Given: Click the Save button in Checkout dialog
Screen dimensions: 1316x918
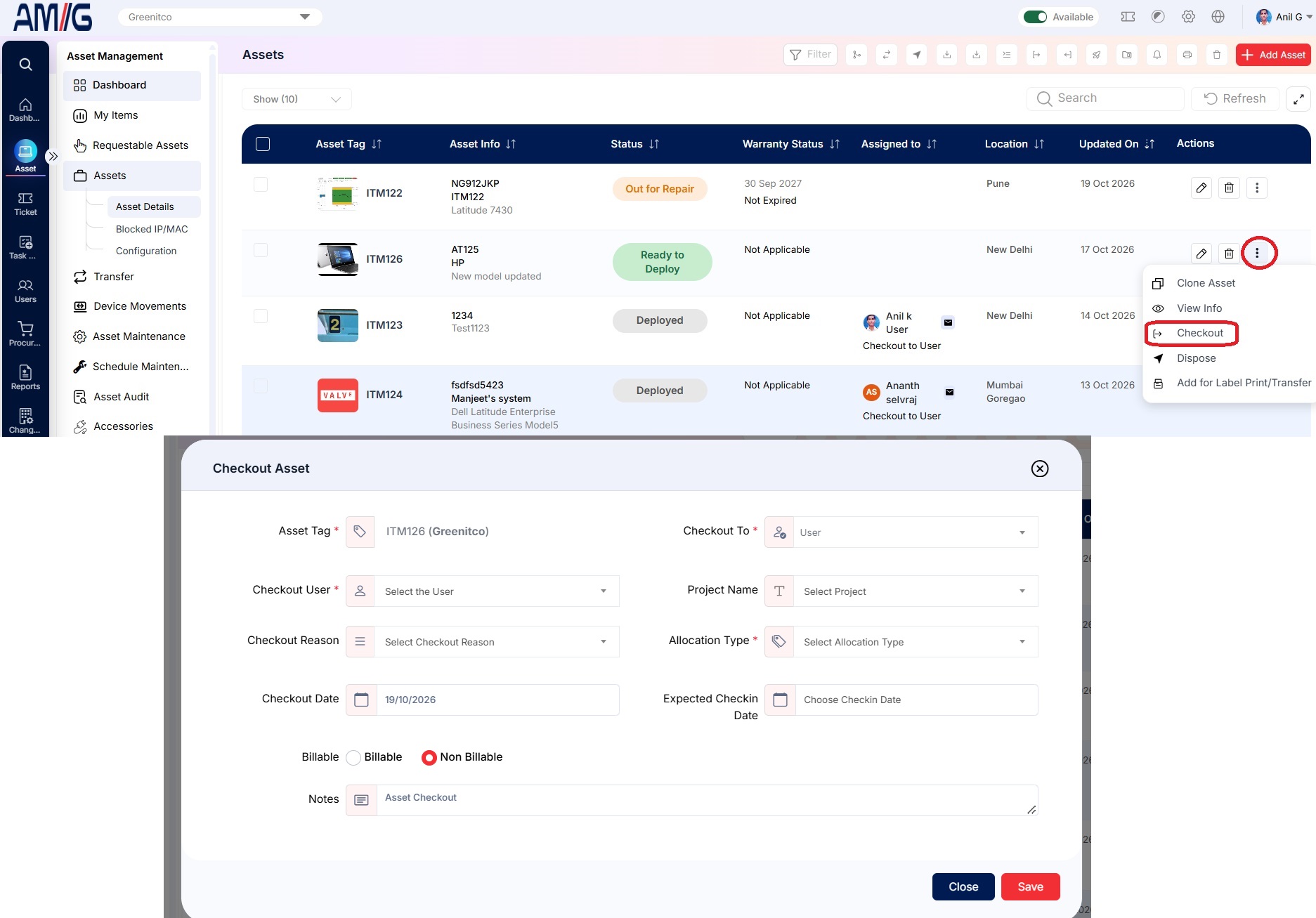Looking at the screenshot, I should (x=1030, y=886).
